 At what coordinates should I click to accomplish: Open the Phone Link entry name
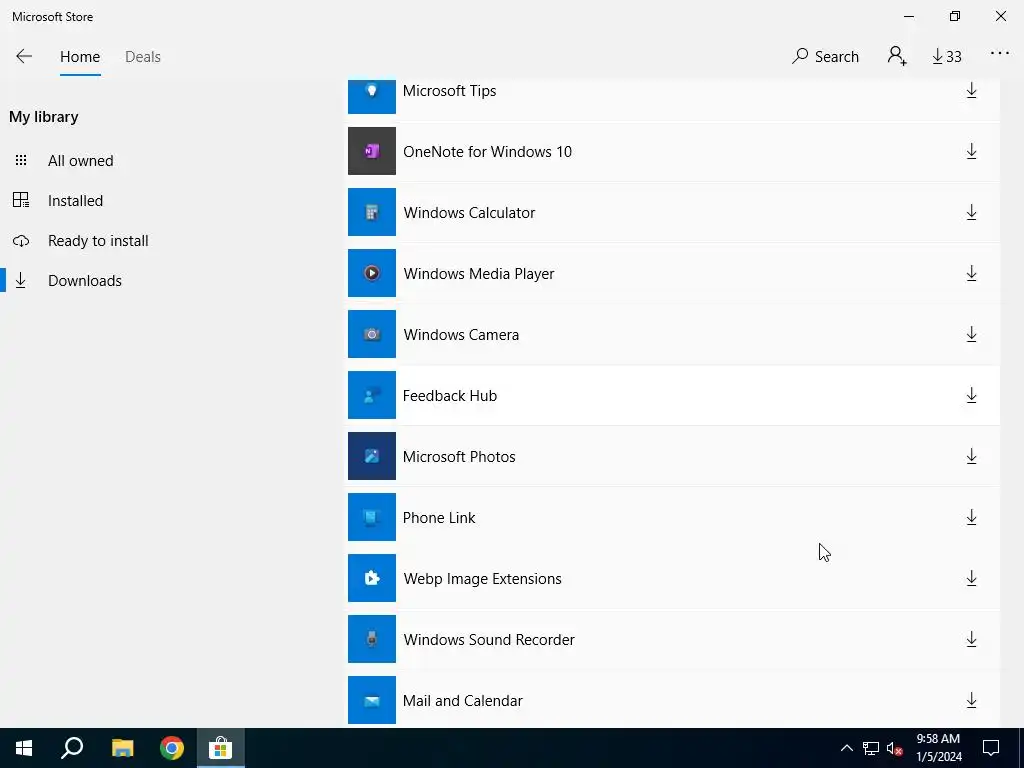pyautogui.click(x=439, y=517)
